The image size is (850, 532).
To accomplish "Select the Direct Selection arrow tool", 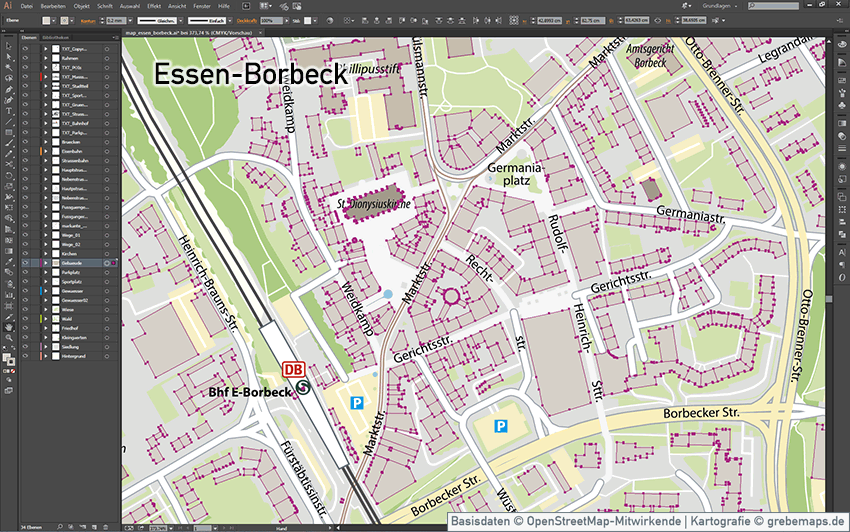I will coord(9,58).
